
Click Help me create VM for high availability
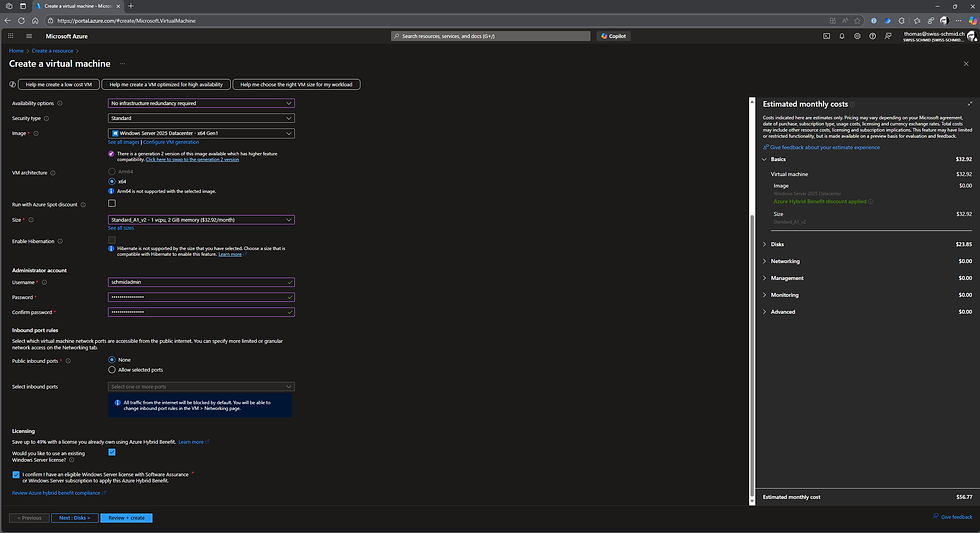click(x=166, y=84)
